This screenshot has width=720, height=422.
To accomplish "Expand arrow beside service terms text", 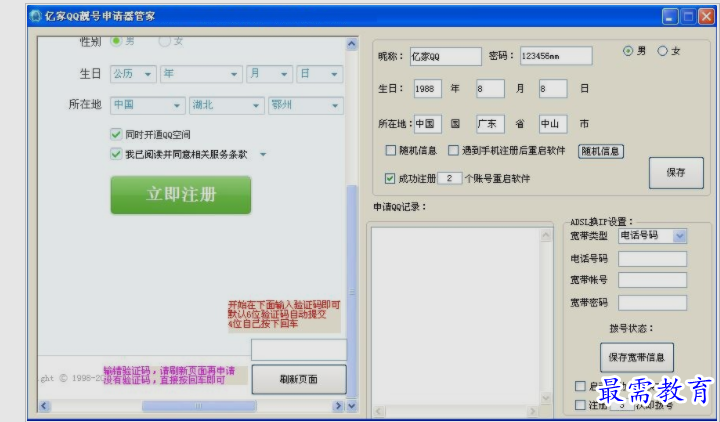I will [x=263, y=154].
